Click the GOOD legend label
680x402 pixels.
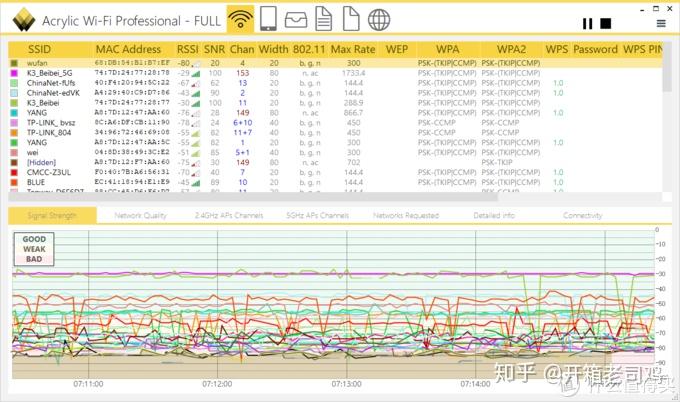pos(34,239)
